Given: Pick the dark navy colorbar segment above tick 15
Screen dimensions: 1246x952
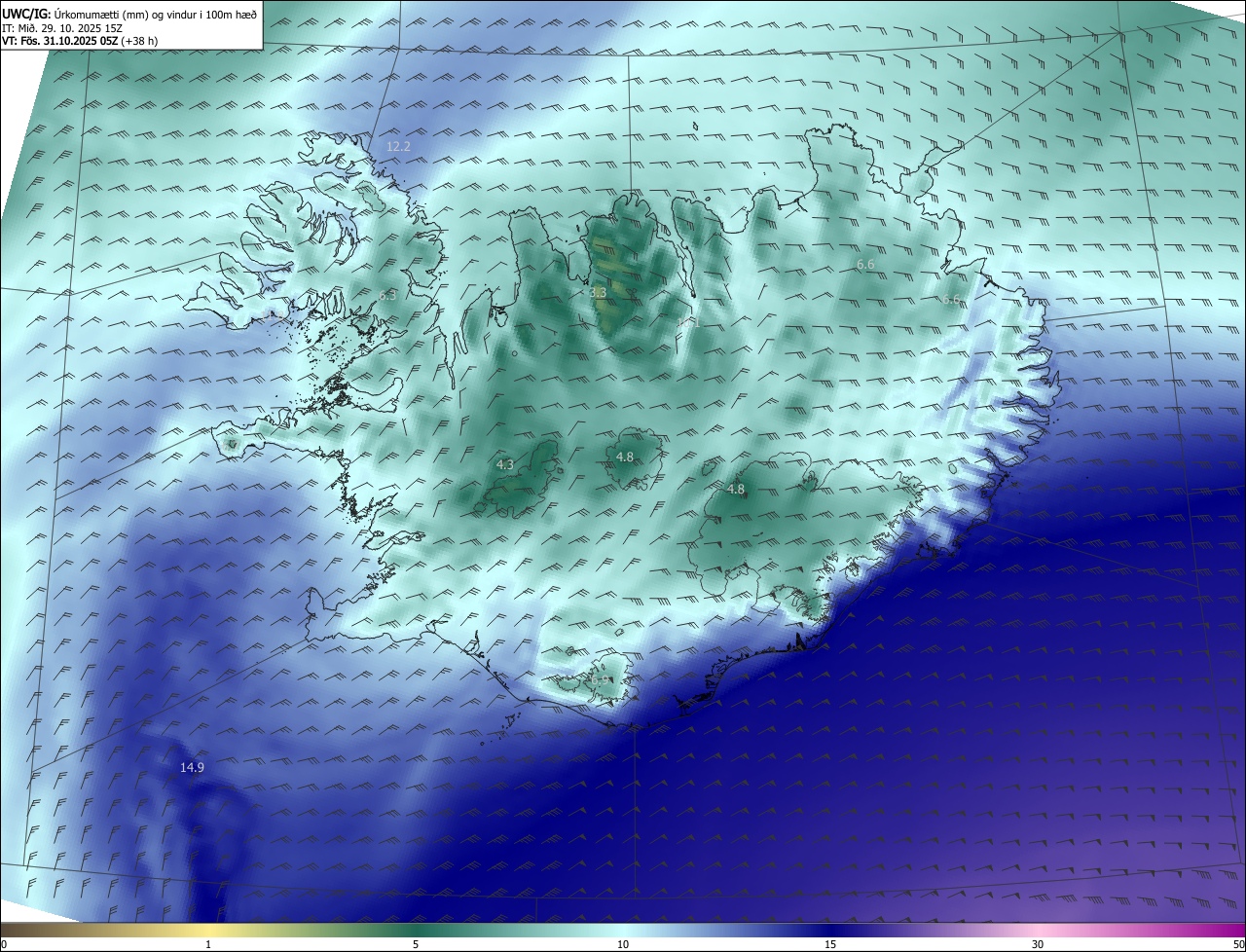Looking at the screenshot, I should tap(830, 929).
